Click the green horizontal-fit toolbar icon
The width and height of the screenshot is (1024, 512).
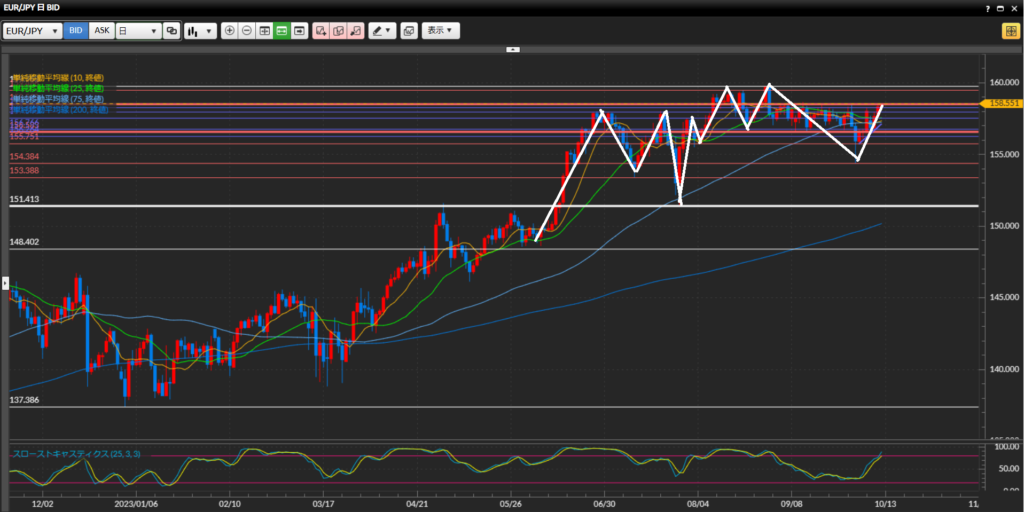click(281, 31)
